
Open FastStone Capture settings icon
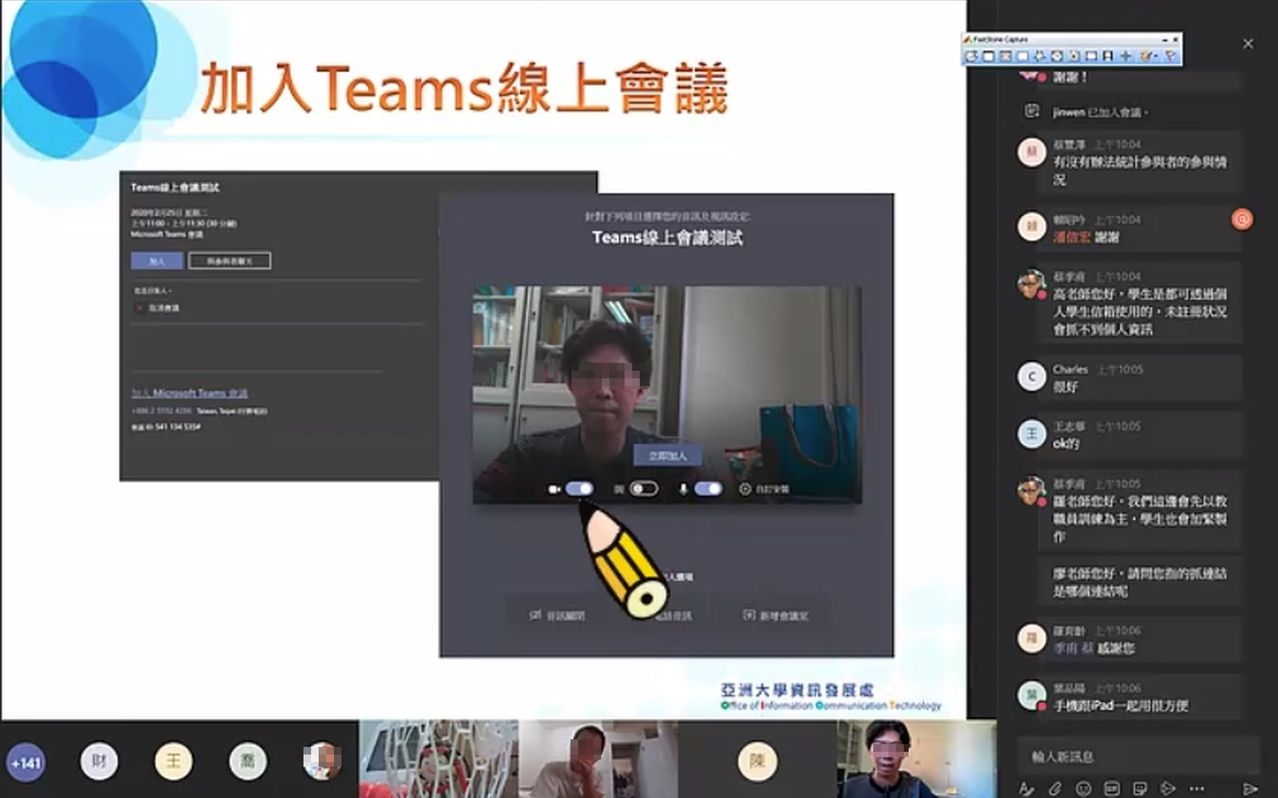click(1170, 56)
